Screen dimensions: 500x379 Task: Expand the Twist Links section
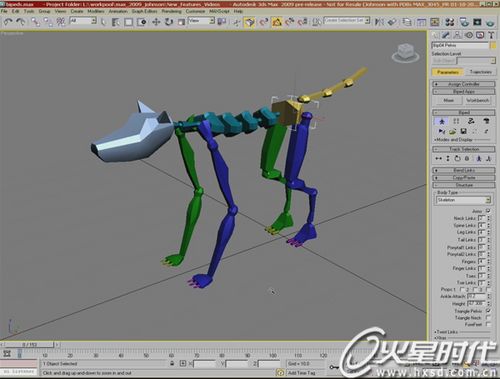(446, 332)
